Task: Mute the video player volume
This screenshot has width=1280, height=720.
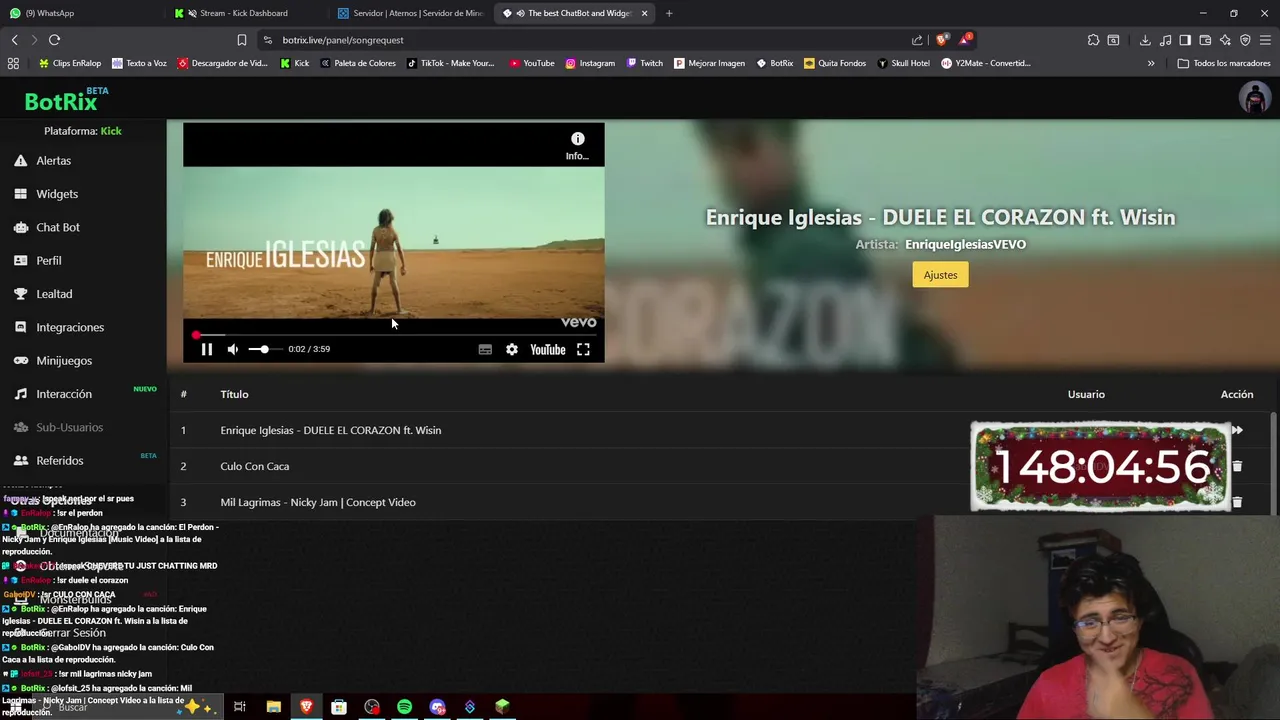Action: click(x=233, y=349)
